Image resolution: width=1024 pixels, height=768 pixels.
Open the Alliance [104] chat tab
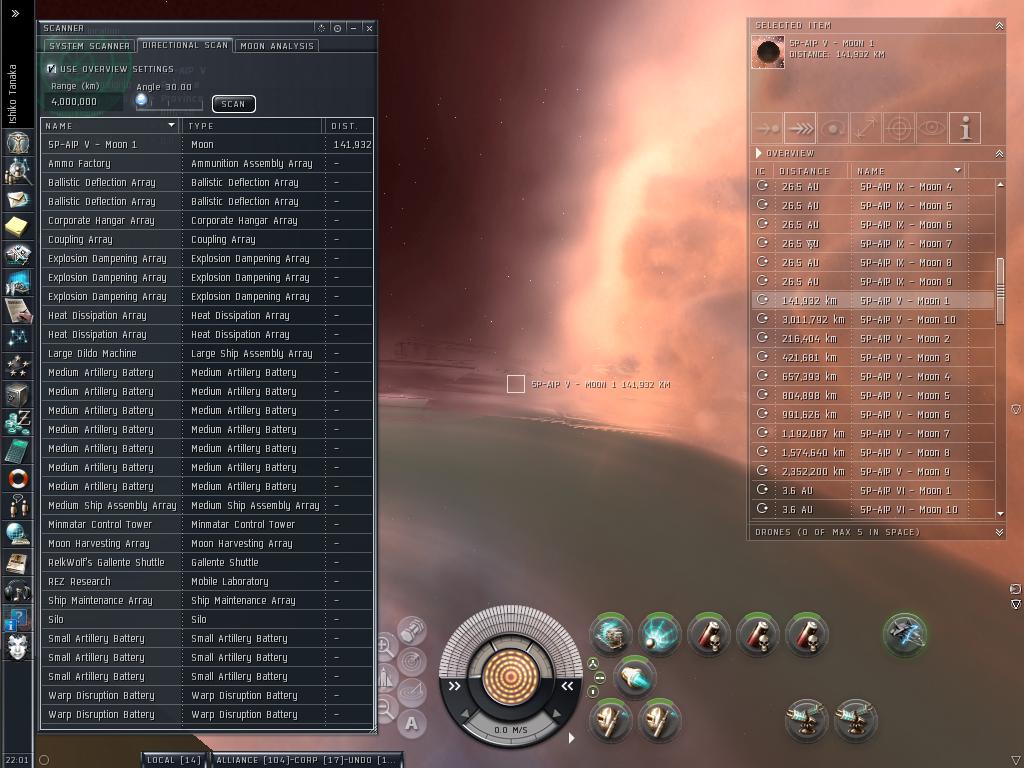(304, 760)
